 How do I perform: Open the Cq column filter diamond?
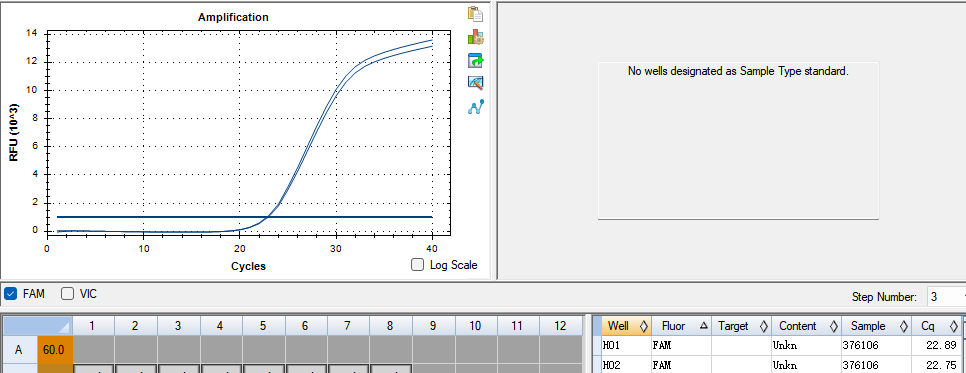coord(954,326)
